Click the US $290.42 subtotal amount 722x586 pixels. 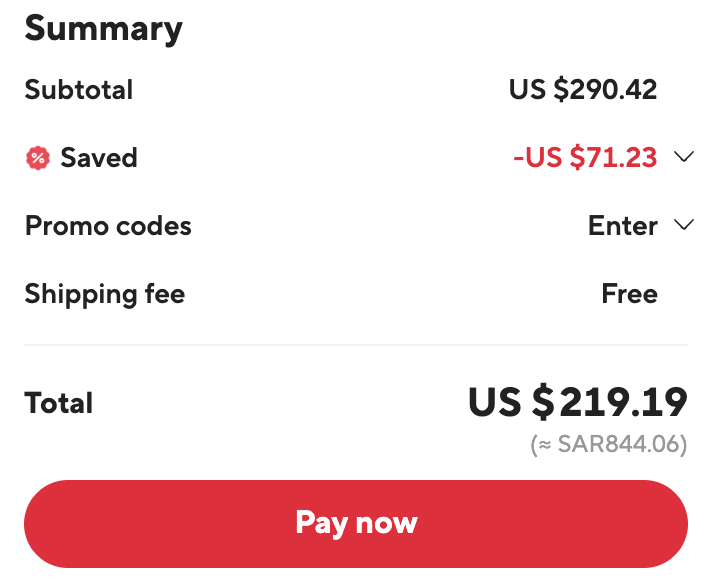[583, 89]
